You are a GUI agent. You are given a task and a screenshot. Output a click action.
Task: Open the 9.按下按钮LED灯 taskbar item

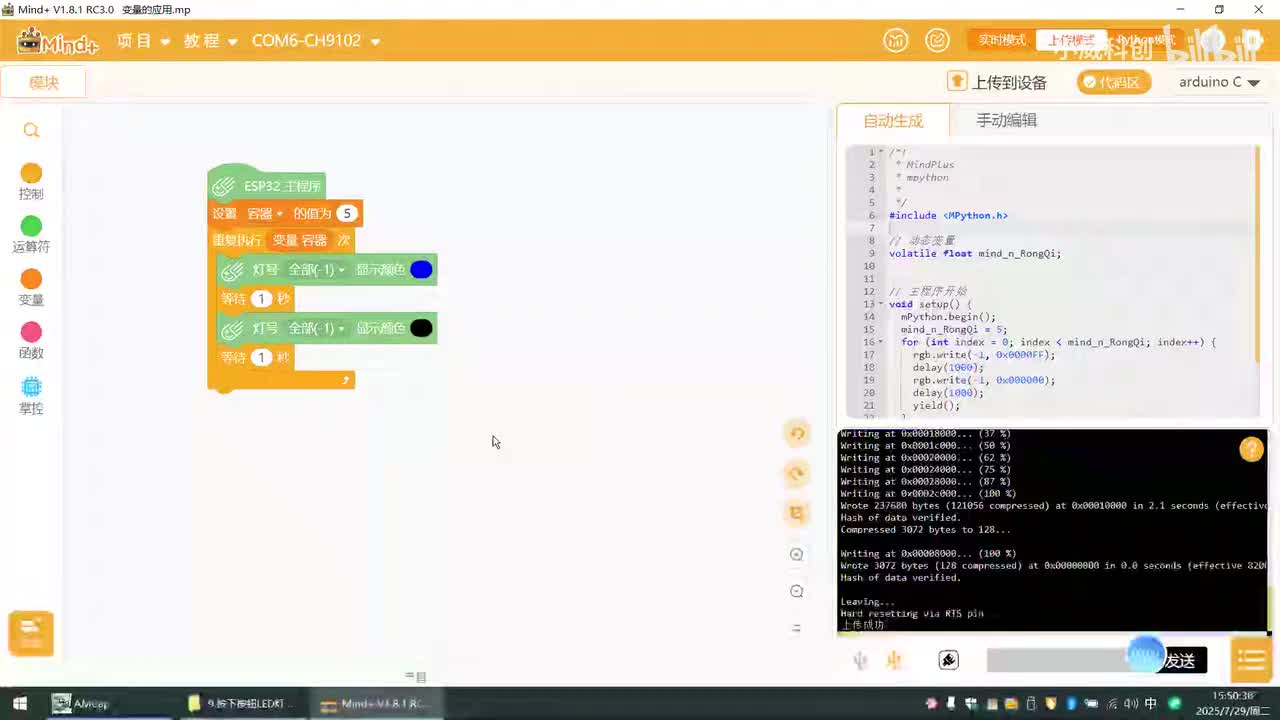pos(243,704)
